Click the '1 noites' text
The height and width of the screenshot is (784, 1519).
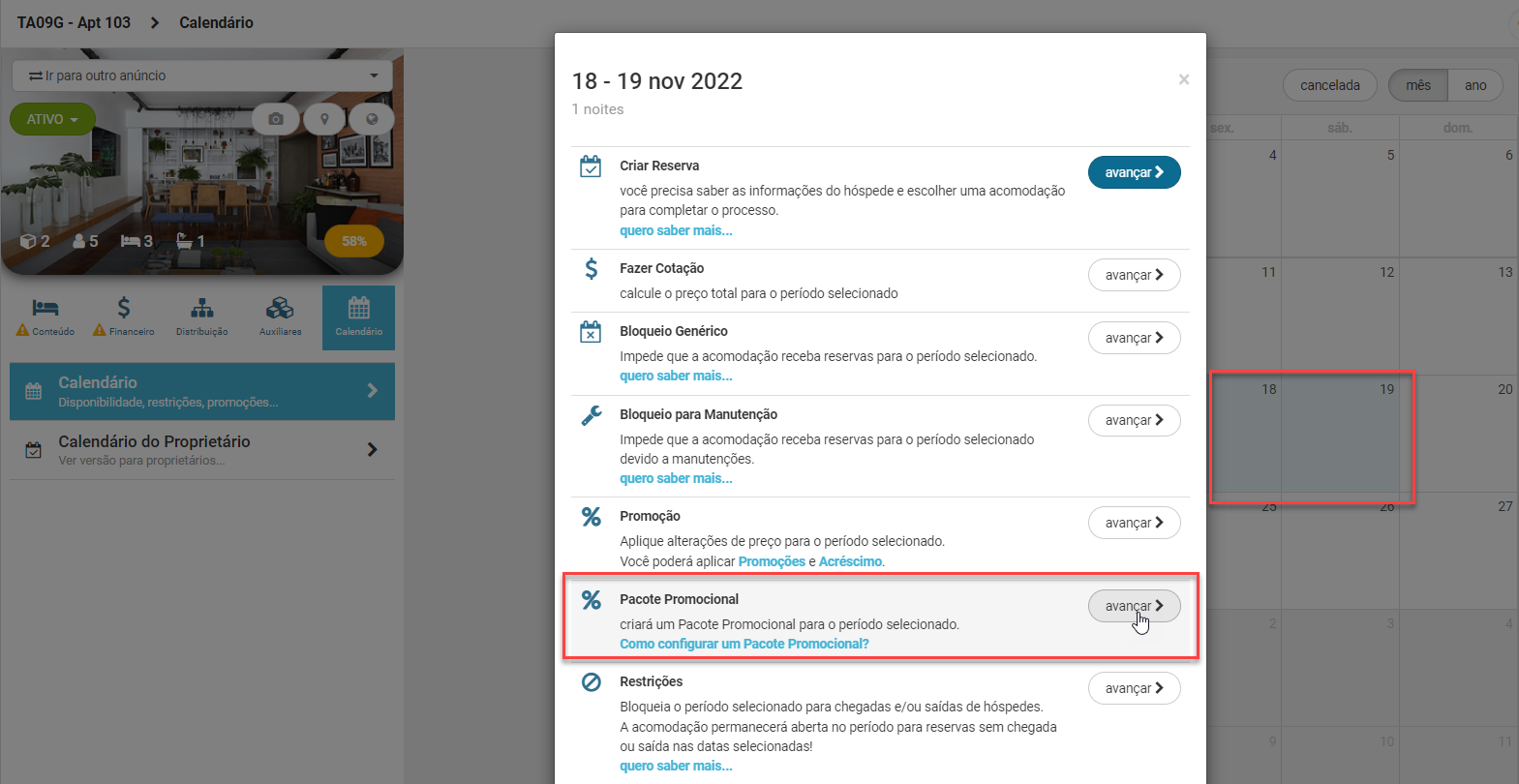597,109
